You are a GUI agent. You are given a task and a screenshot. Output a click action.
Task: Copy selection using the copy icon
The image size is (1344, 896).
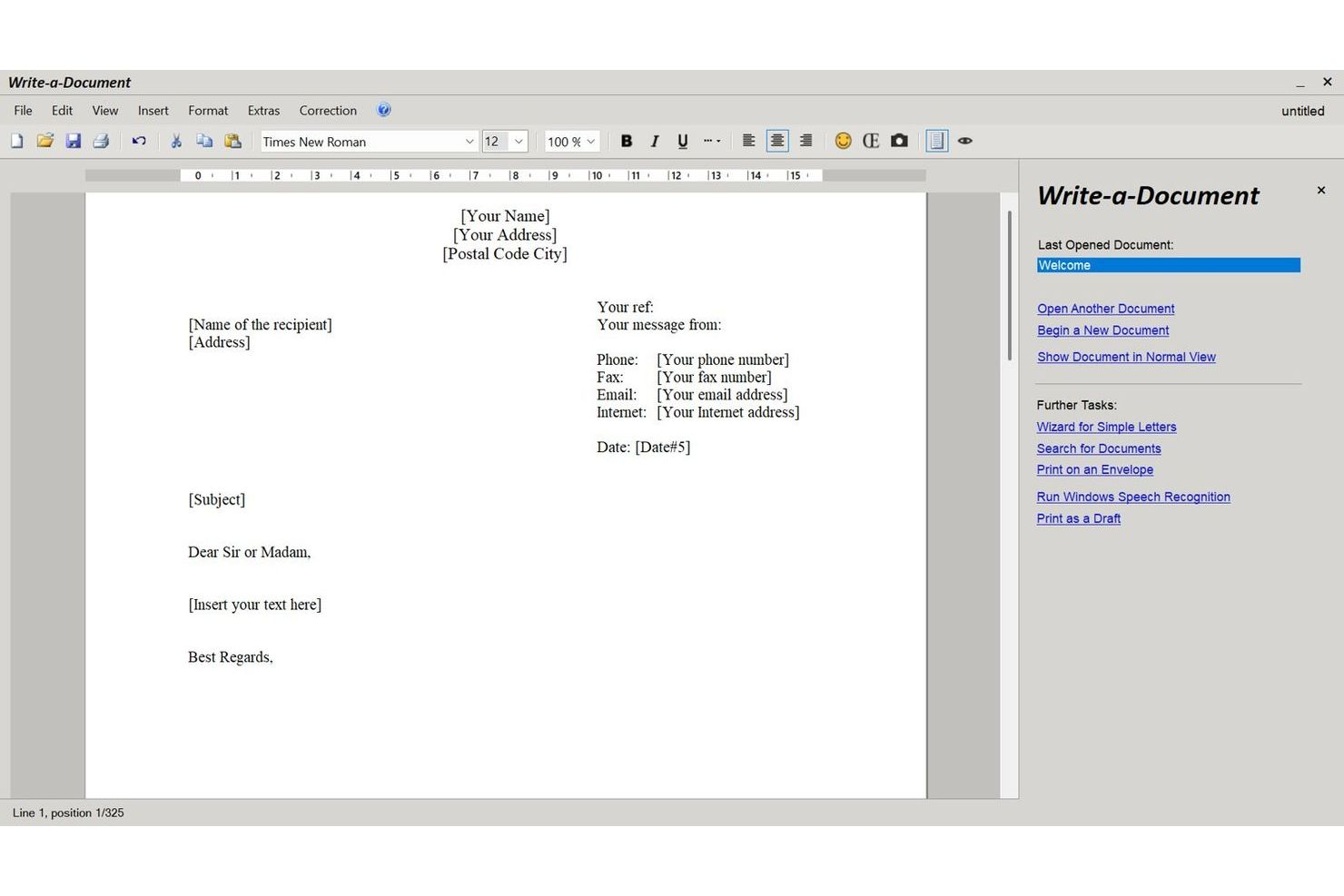pyautogui.click(x=205, y=141)
